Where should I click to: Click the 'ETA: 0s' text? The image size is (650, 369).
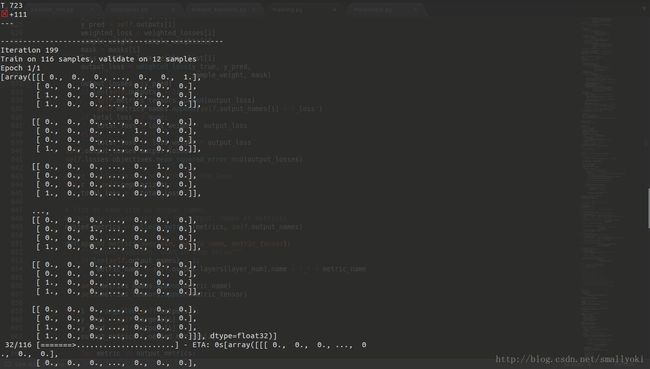point(208,345)
